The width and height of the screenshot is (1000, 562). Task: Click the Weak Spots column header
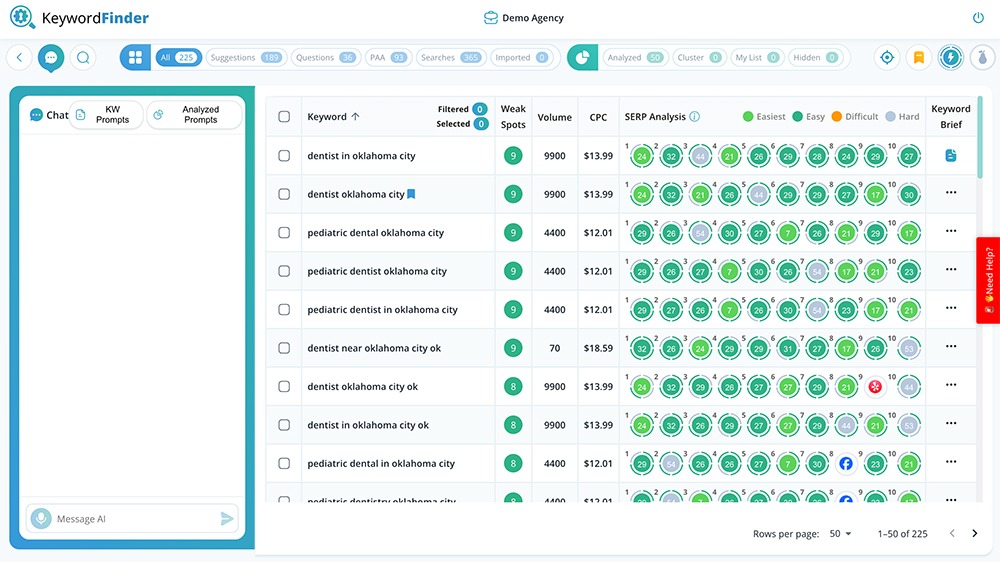[x=513, y=117]
